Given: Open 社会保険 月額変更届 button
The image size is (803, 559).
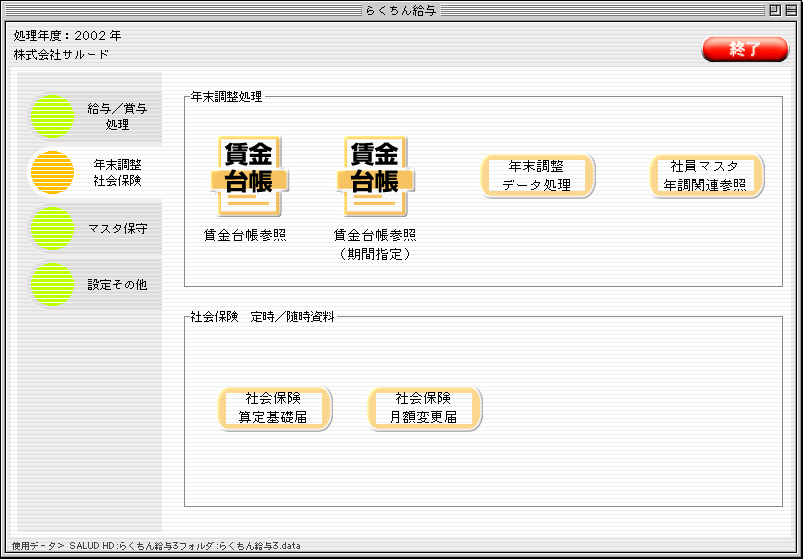Looking at the screenshot, I should 424,408.
